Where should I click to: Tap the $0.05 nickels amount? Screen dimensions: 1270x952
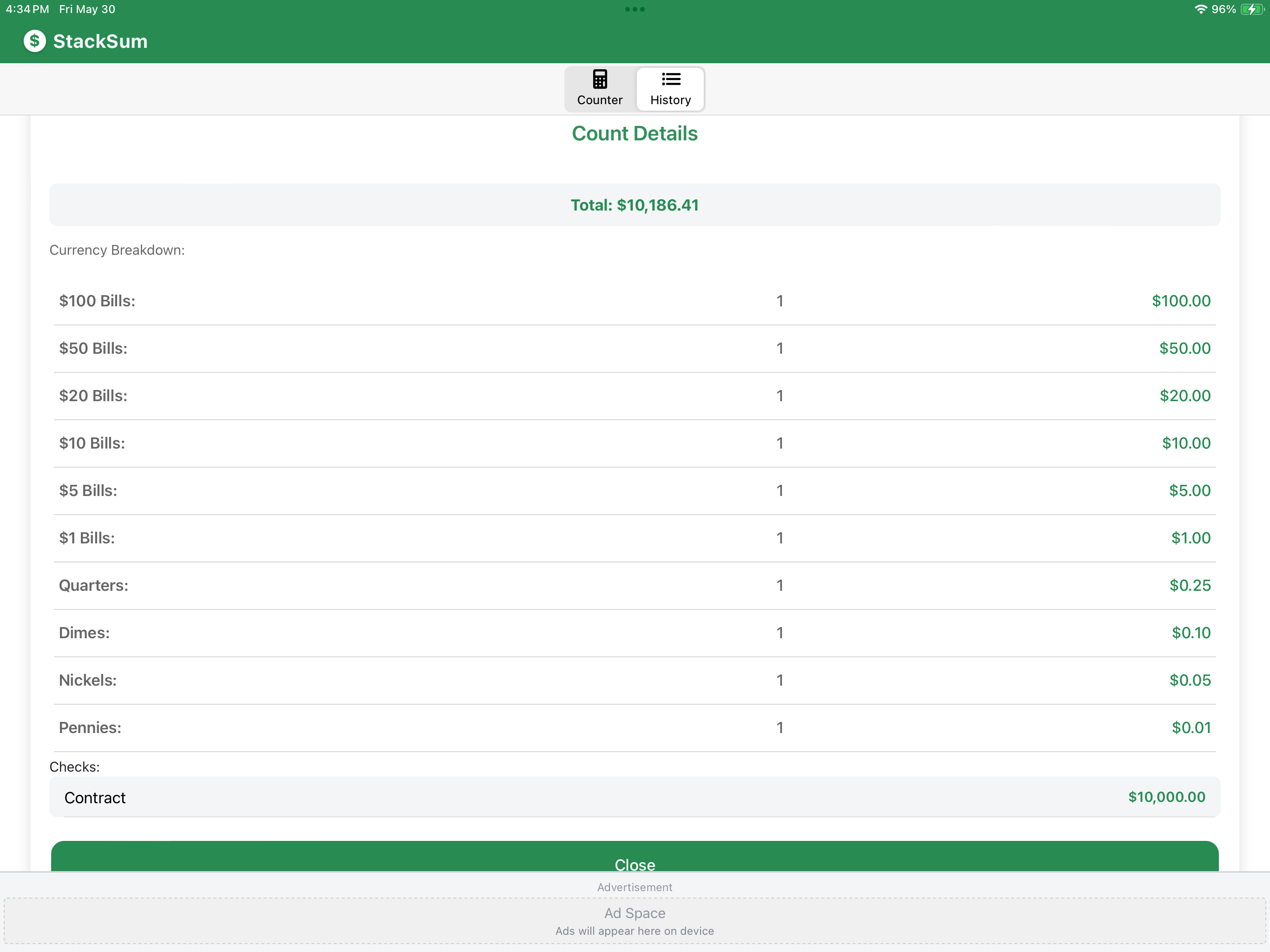(1190, 681)
